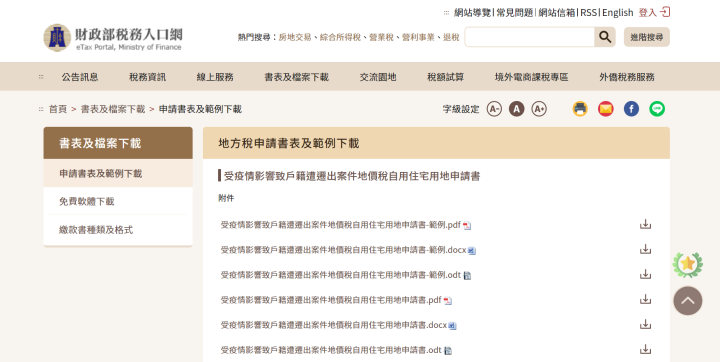Click PDF icon beside 申請書.pdf

point(448,301)
